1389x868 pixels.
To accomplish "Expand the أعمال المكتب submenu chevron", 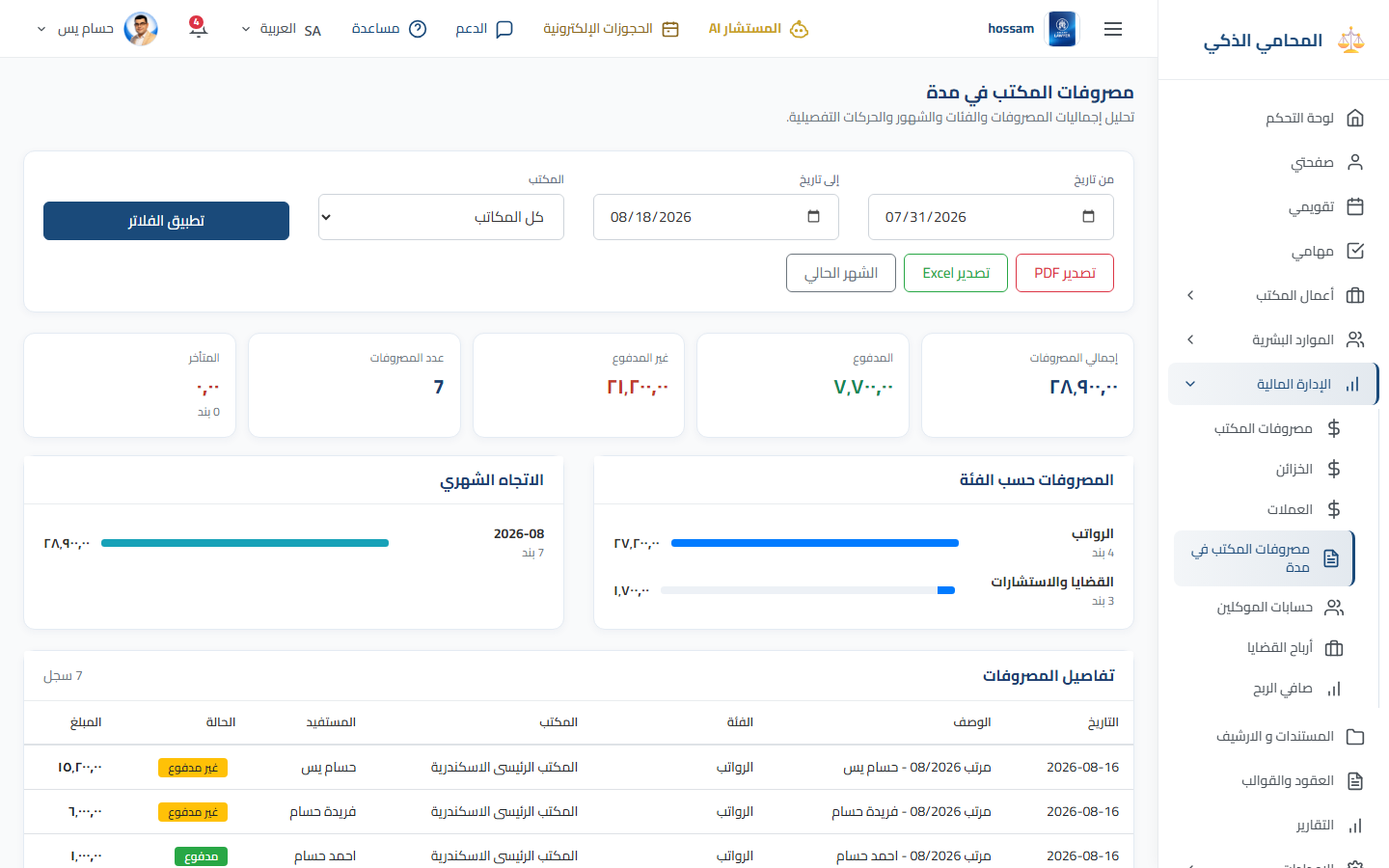I will point(1190,295).
